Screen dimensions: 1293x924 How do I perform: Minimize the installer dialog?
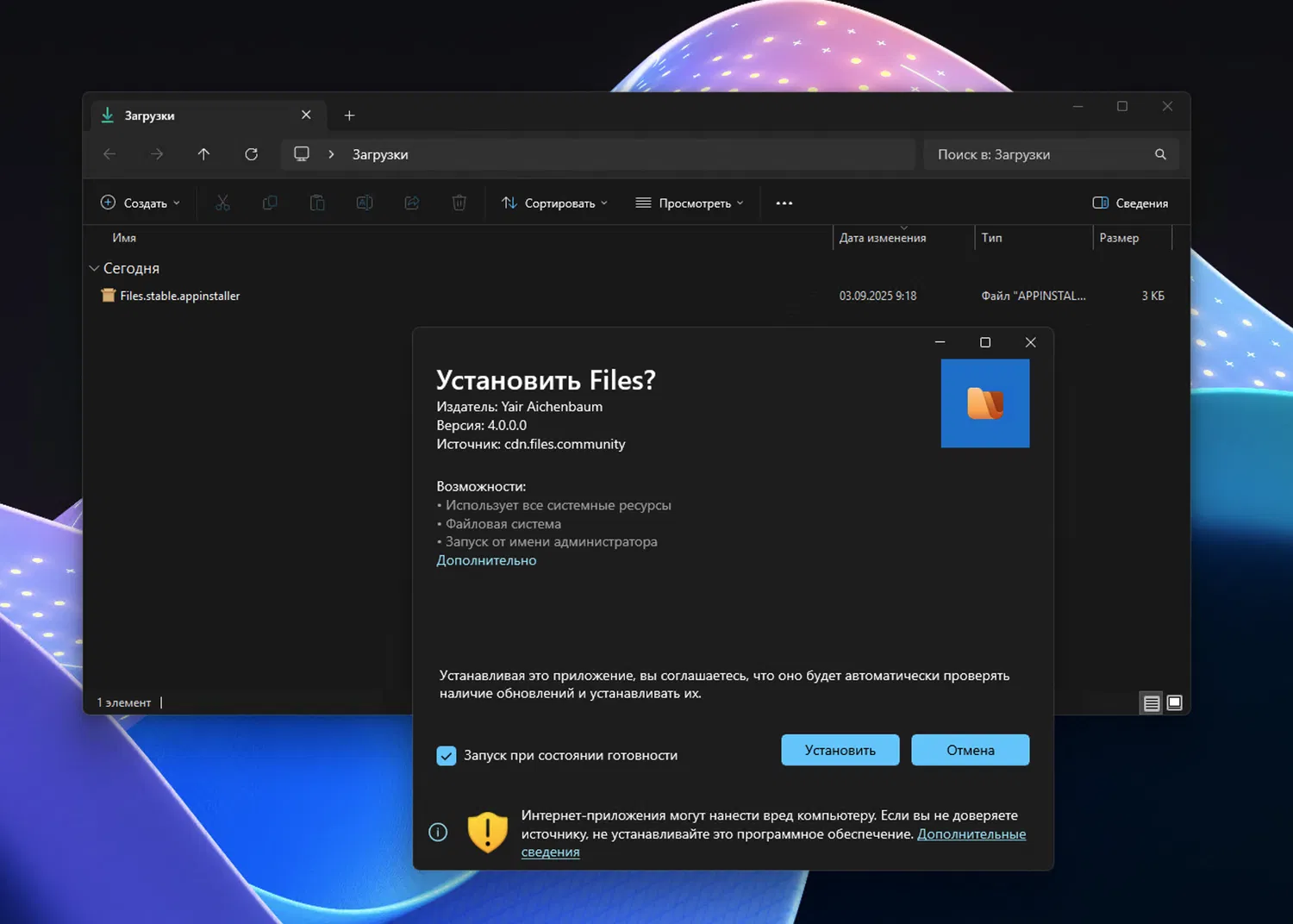(940, 342)
